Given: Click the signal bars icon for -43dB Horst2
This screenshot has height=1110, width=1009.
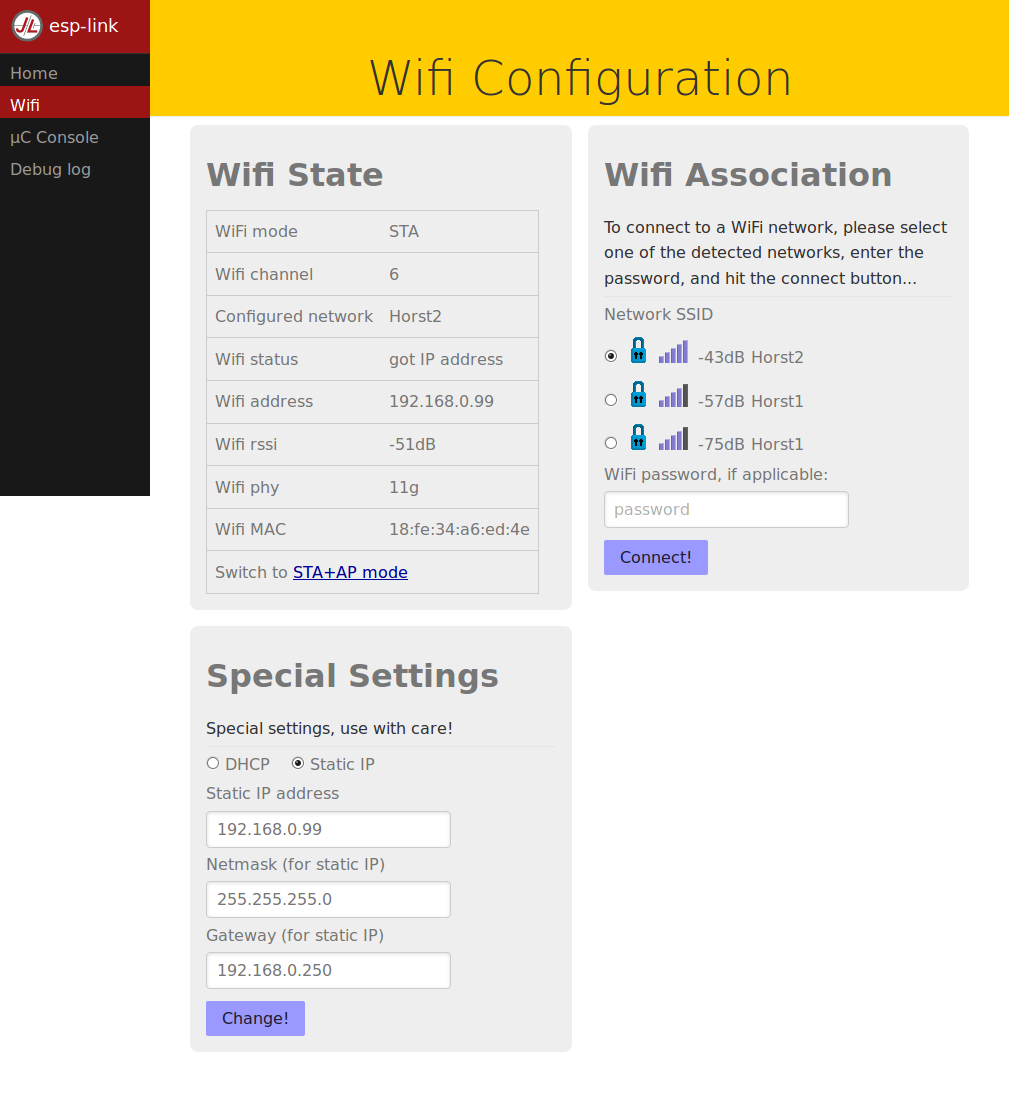Looking at the screenshot, I should [x=673, y=352].
